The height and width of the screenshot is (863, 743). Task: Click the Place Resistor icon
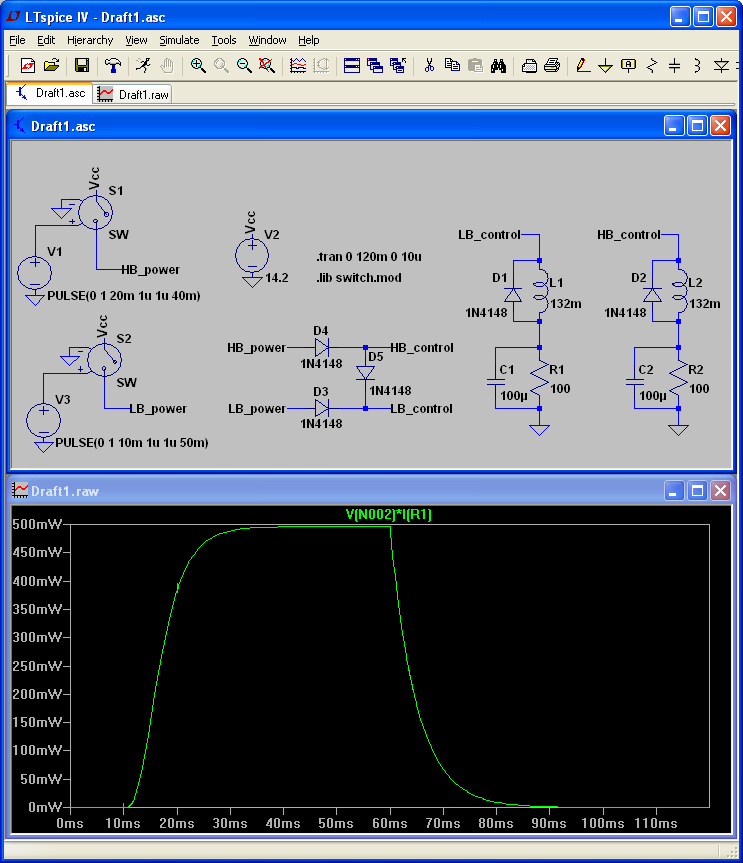(652, 65)
